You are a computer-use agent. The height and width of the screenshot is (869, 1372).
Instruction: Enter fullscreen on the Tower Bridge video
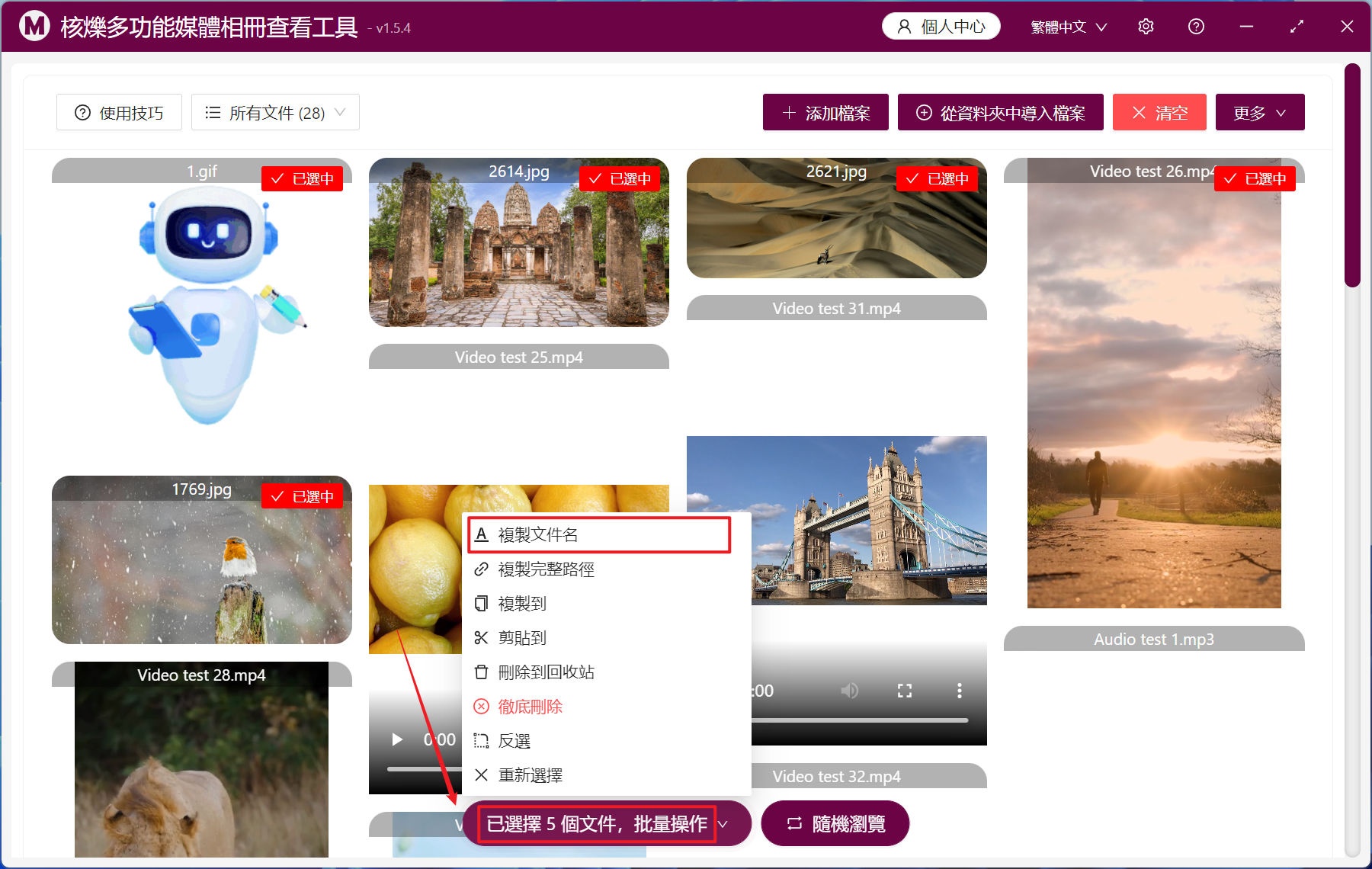coord(905,691)
